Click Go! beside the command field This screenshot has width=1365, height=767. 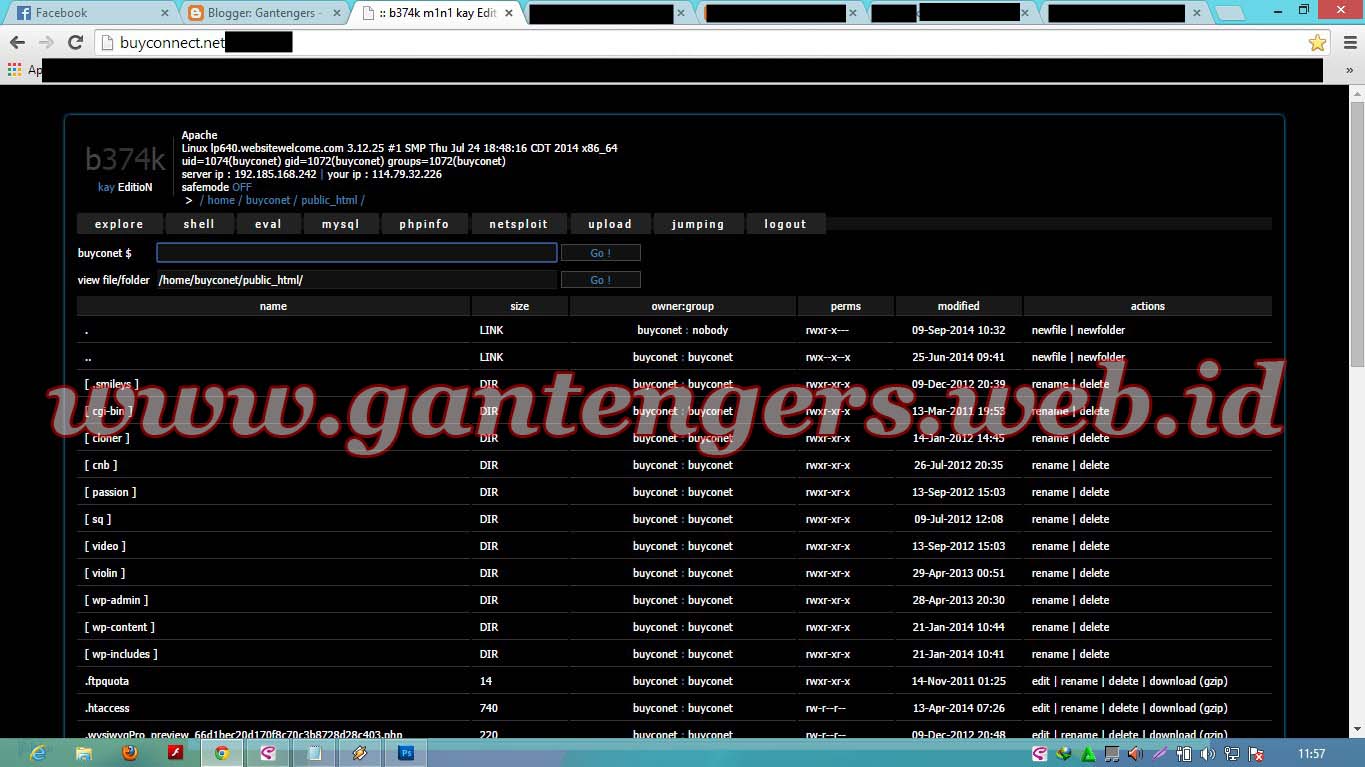tap(600, 252)
